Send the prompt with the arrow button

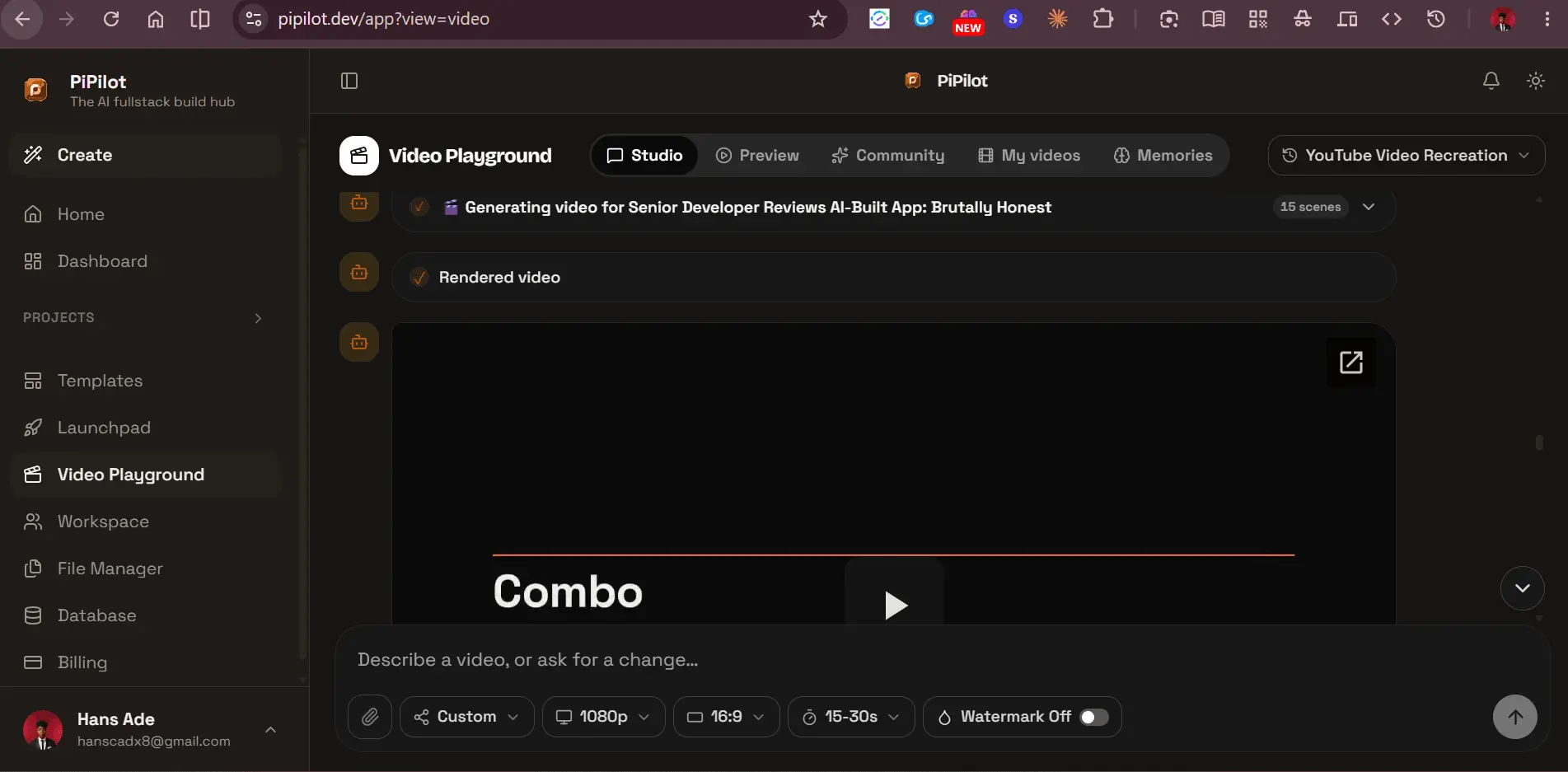coord(1514,717)
